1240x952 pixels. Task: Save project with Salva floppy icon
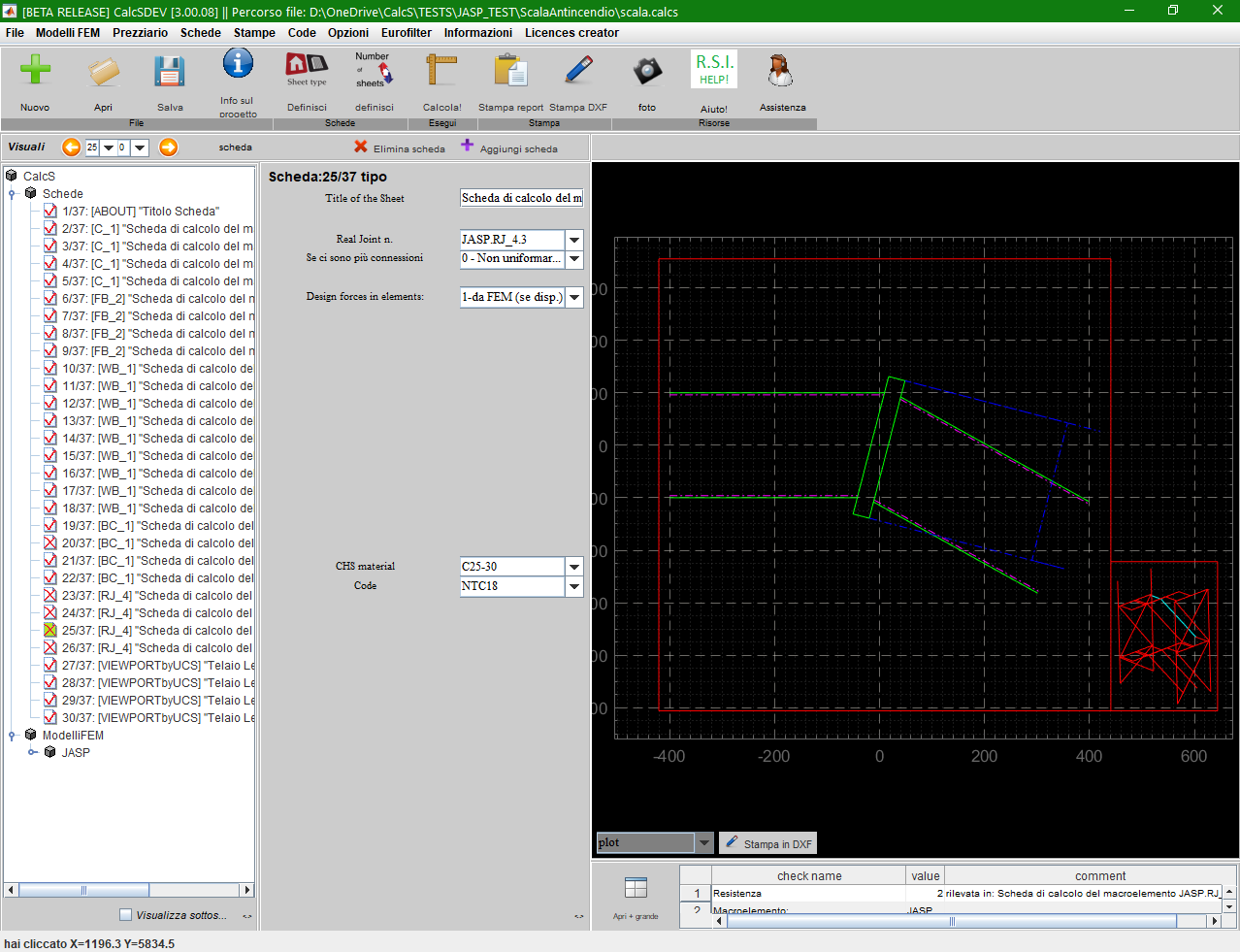click(x=170, y=71)
